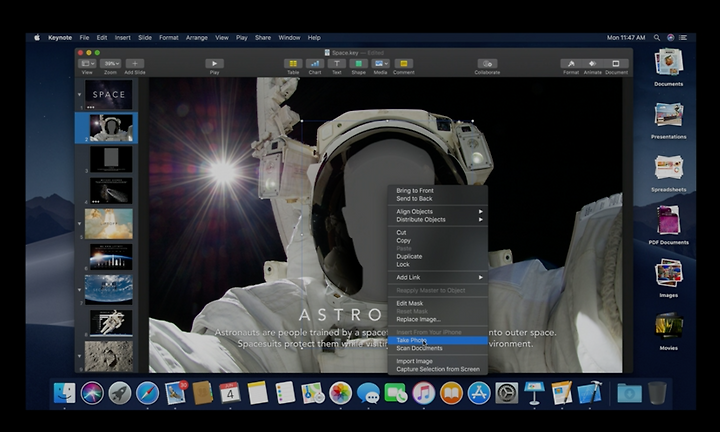Insert a table using the Table toolbar icon

[293, 64]
